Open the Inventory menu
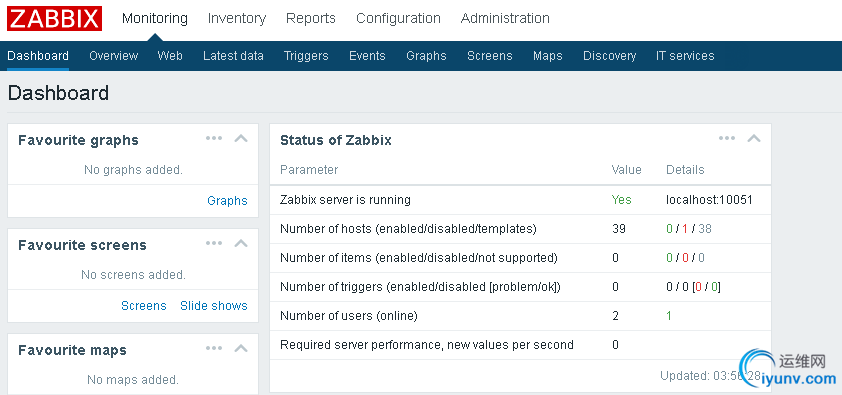 coord(237,18)
